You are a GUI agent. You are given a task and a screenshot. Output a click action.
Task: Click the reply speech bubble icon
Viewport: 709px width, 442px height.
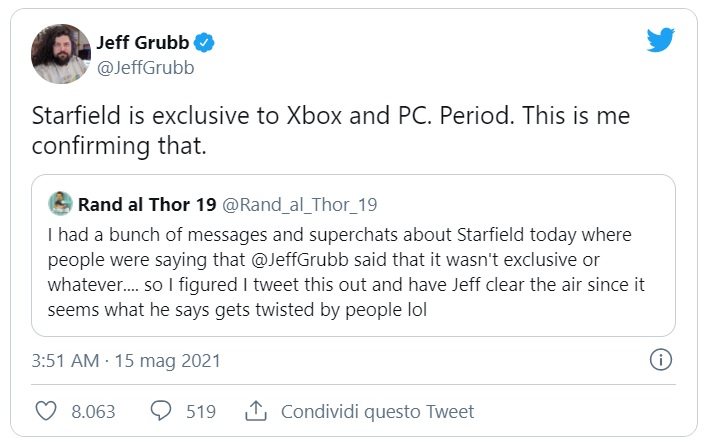pos(162,411)
